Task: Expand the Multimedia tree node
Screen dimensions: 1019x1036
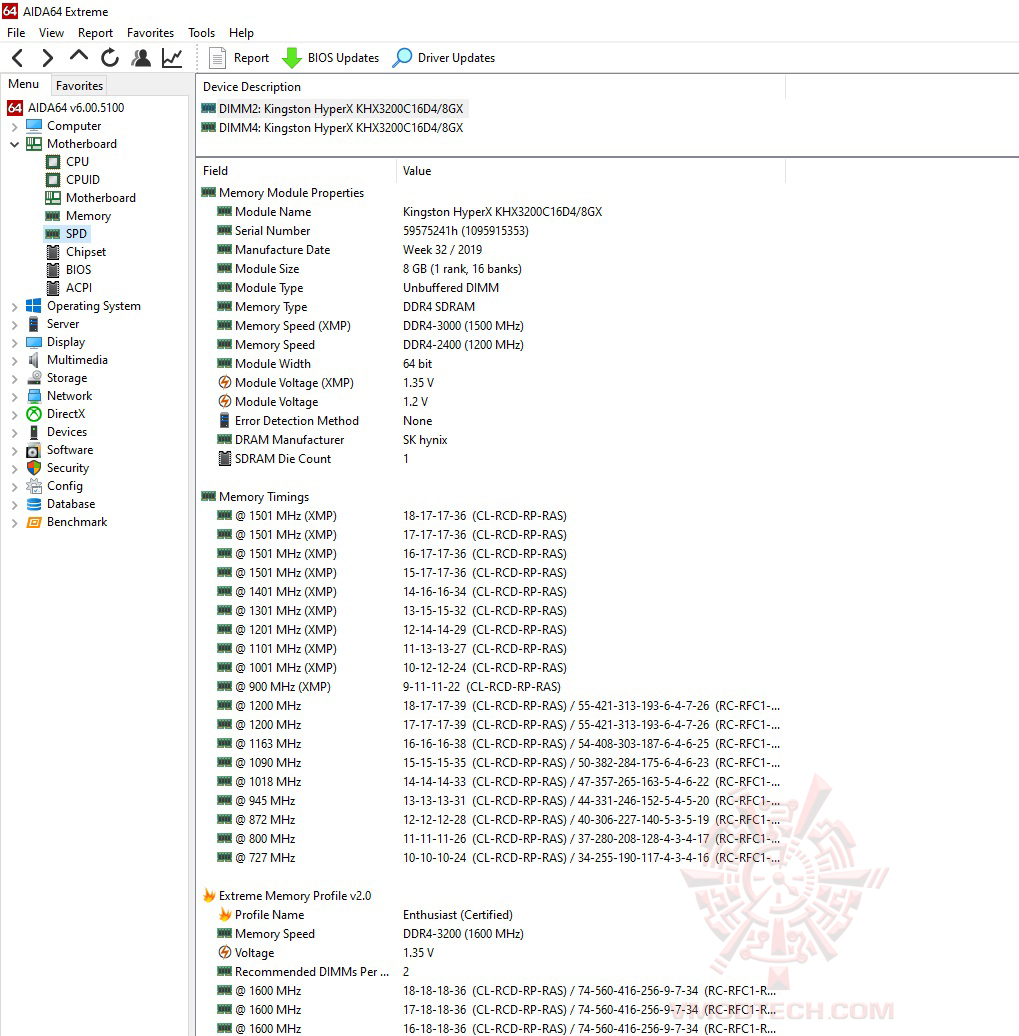Action: coord(15,360)
